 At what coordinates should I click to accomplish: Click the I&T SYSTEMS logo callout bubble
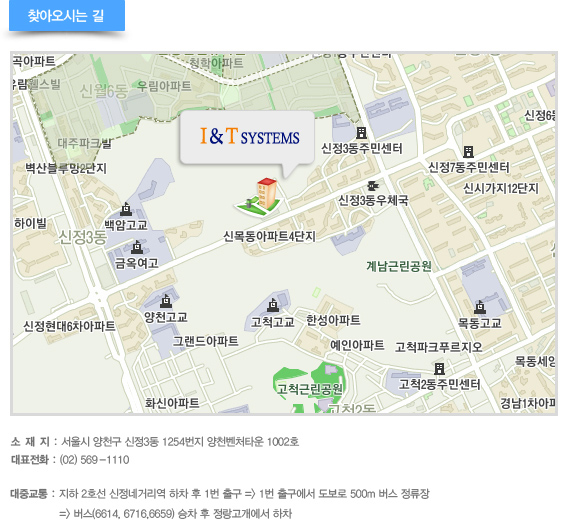click(x=247, y=138)
